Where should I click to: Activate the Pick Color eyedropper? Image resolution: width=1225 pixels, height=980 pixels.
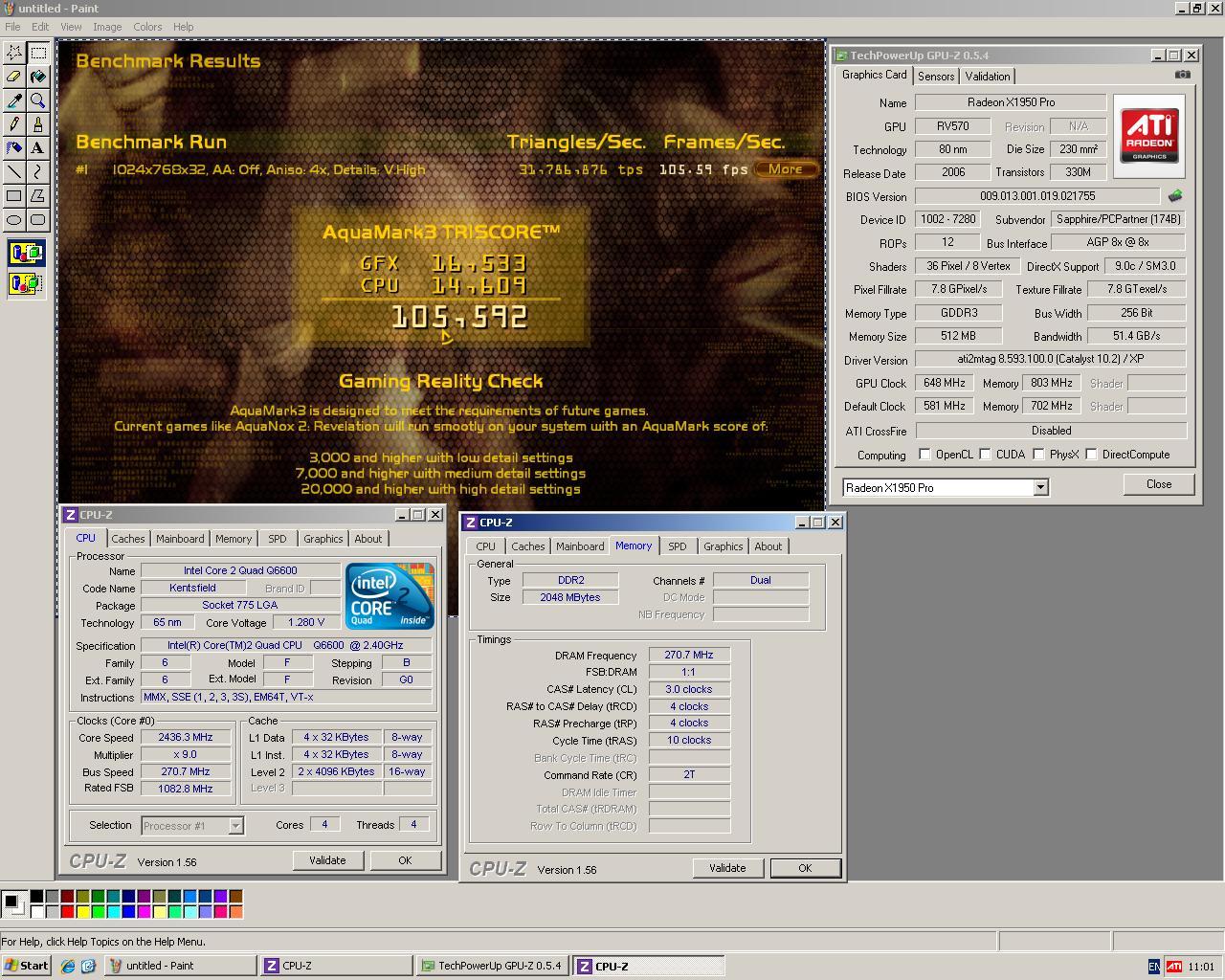[14, 100]
